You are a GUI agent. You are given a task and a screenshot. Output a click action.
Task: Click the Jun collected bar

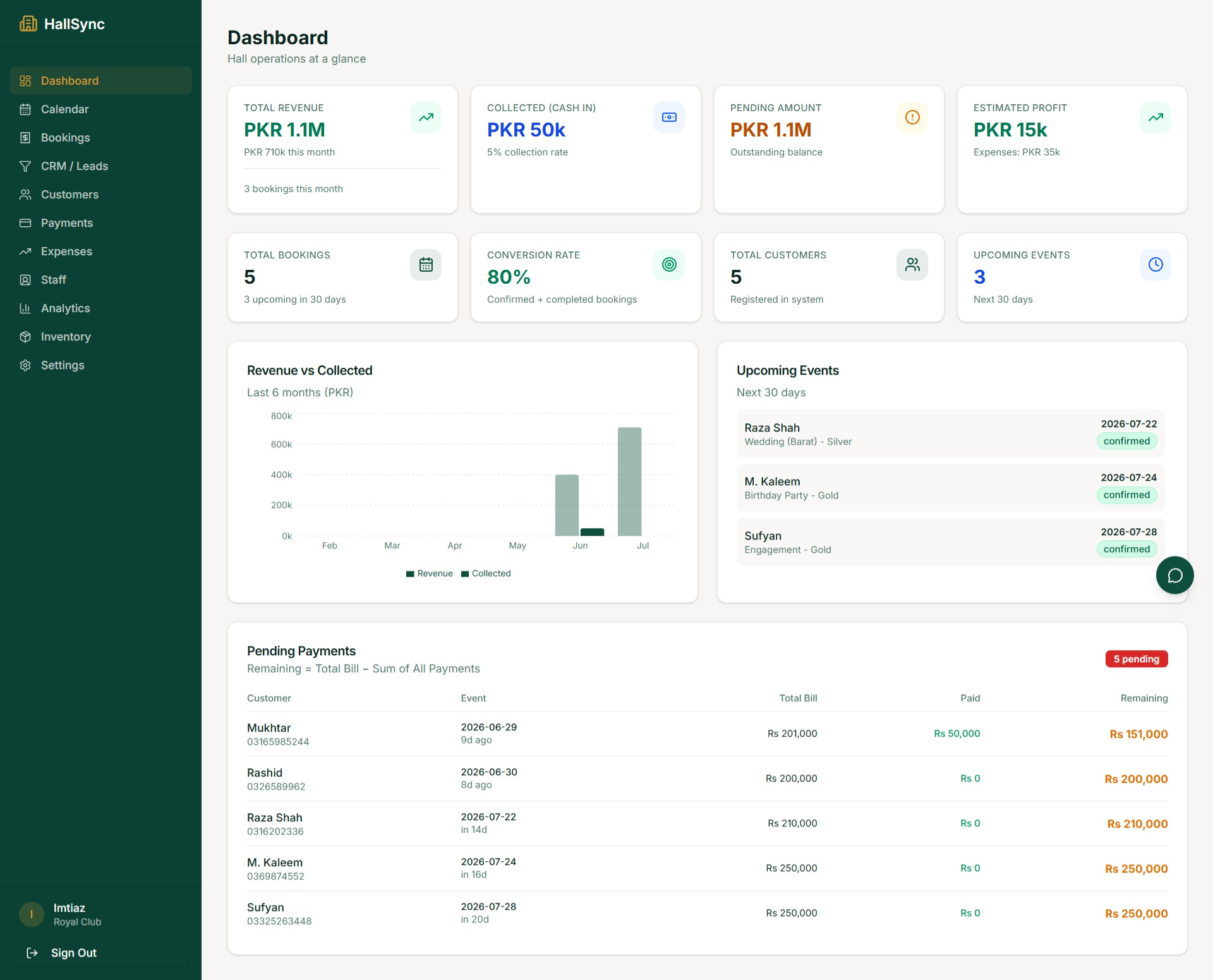point(592,532)
